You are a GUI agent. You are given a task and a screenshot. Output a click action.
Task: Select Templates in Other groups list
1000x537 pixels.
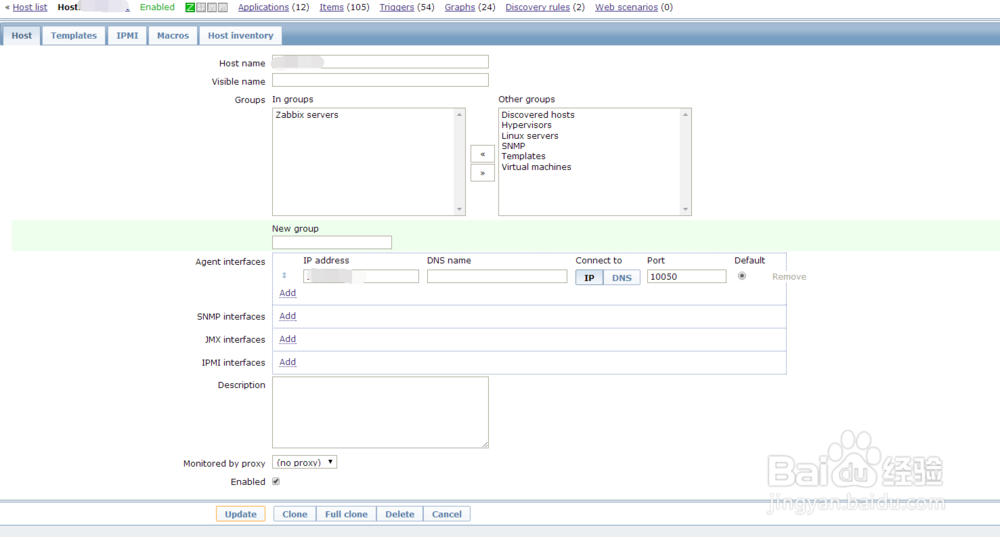pyautogui.click(x=523, y=156)
